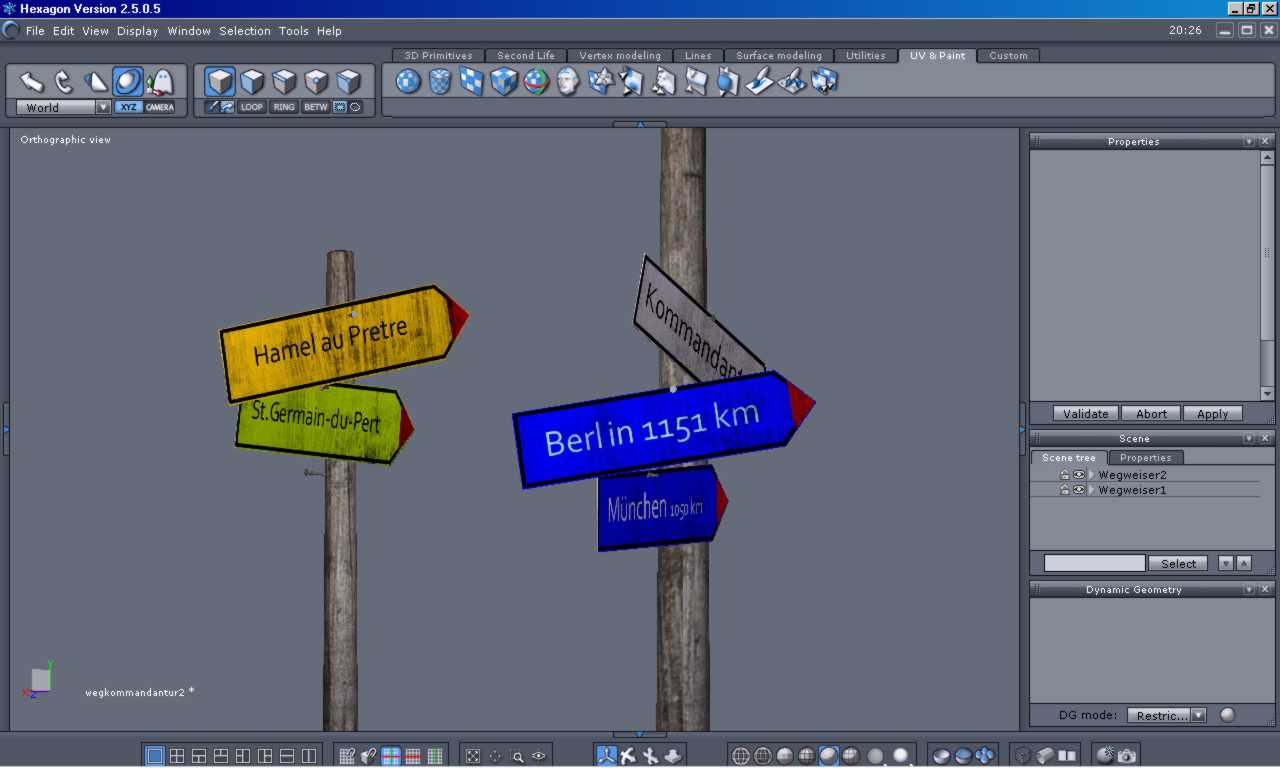Open the DG mode Restric dropdown
The height and width of the screenshot is (768, 1280).
tap(1167, 715)
